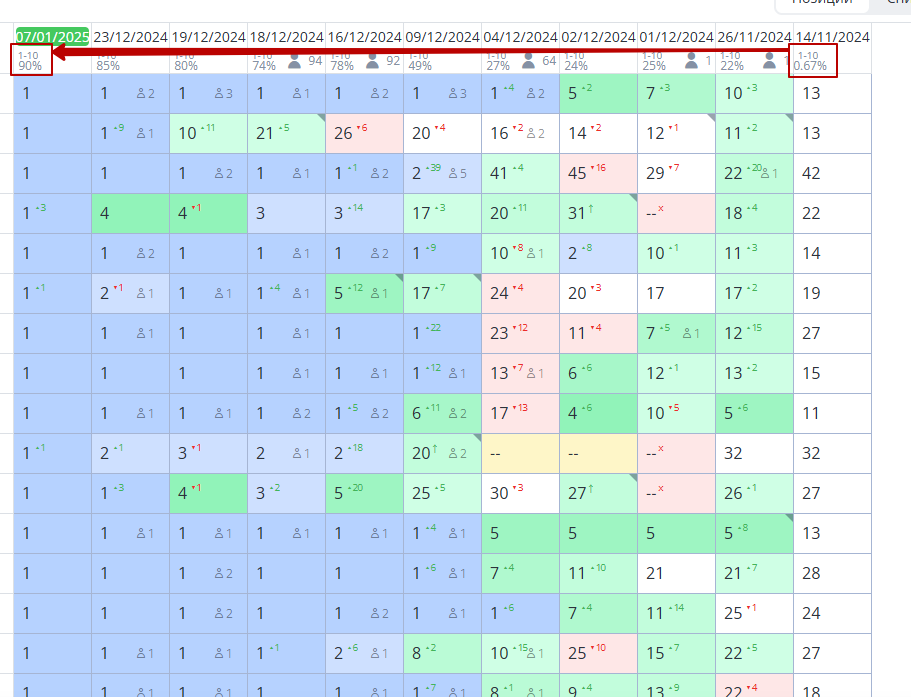Viewport: 911px width, 697px height.
Task: Click person icon in cell 1 +1, 16/12/2024
Action: 375,173
